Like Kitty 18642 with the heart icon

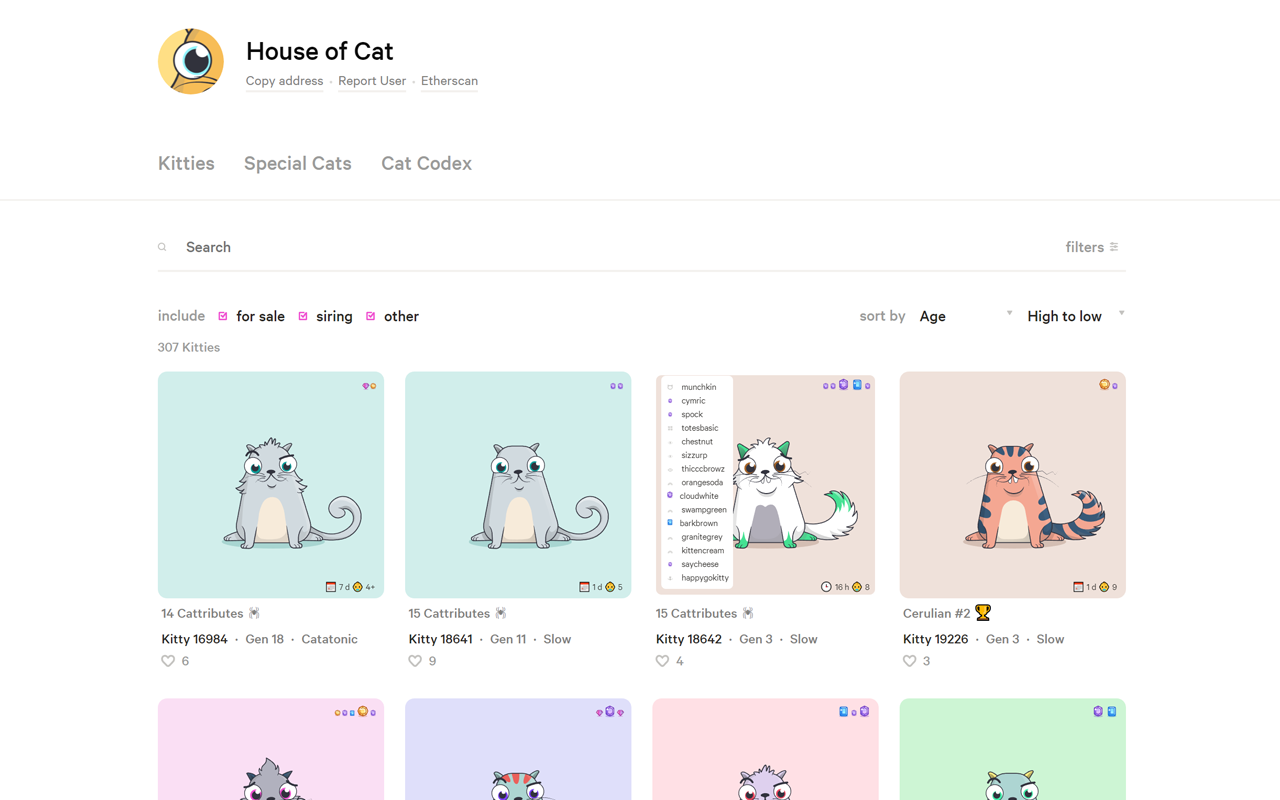[x=662, y=661]
